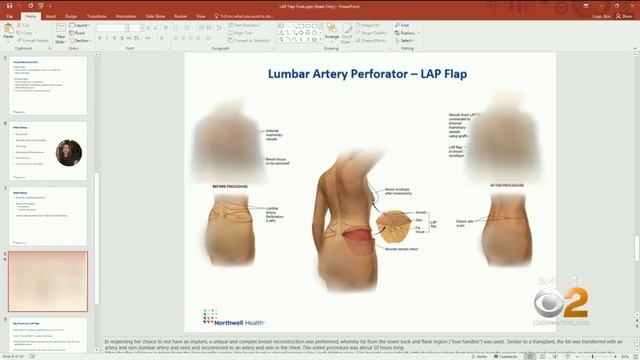
Task: Select the slide thumbnail with circular portrait photo
Action: pyautogui.click(x=48, y=151)
